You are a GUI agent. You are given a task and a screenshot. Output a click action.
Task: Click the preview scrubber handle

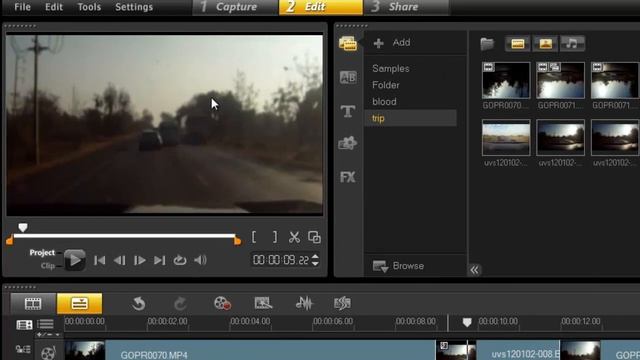(23, 227)
